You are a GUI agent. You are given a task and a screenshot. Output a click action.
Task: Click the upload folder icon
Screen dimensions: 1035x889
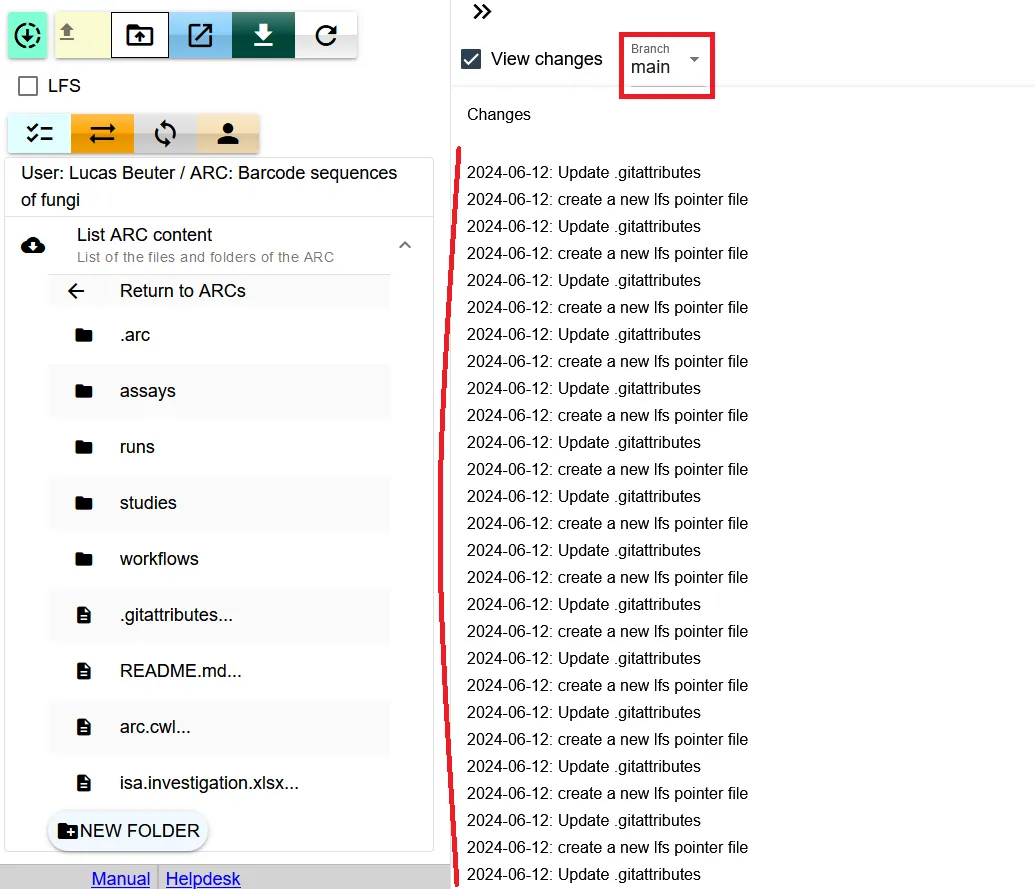pos(140,35)
